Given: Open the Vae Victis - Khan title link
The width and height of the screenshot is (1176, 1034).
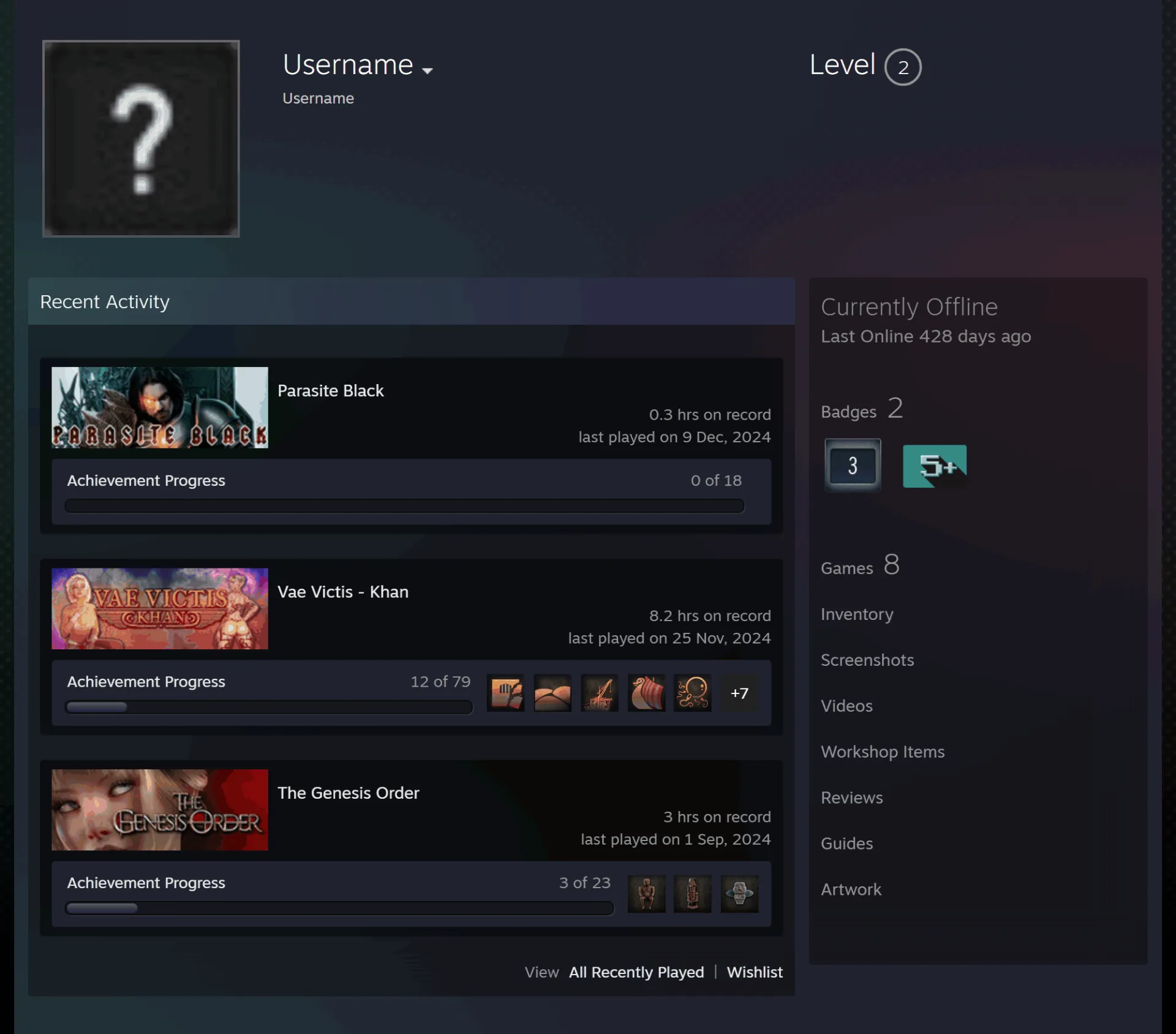Looking at the screenshot, I should tap(343, 592).
